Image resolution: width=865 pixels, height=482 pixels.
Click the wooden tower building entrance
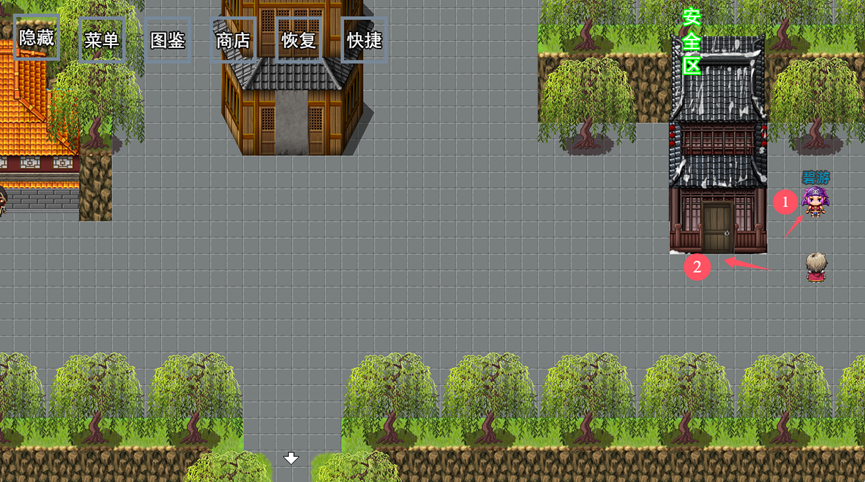[x=292, y=122]
